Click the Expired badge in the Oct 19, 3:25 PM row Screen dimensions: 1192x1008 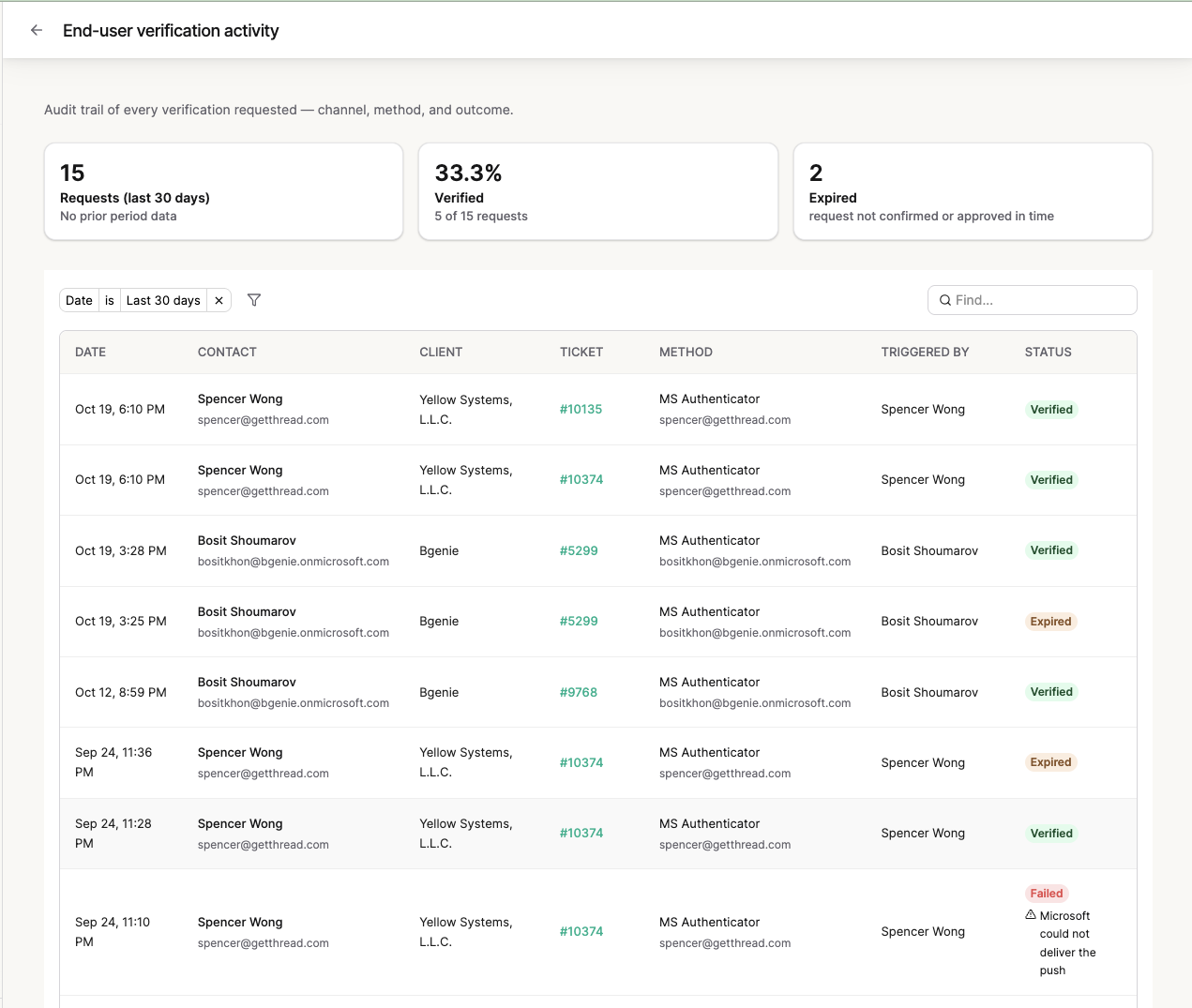(x=1050, y=622)
